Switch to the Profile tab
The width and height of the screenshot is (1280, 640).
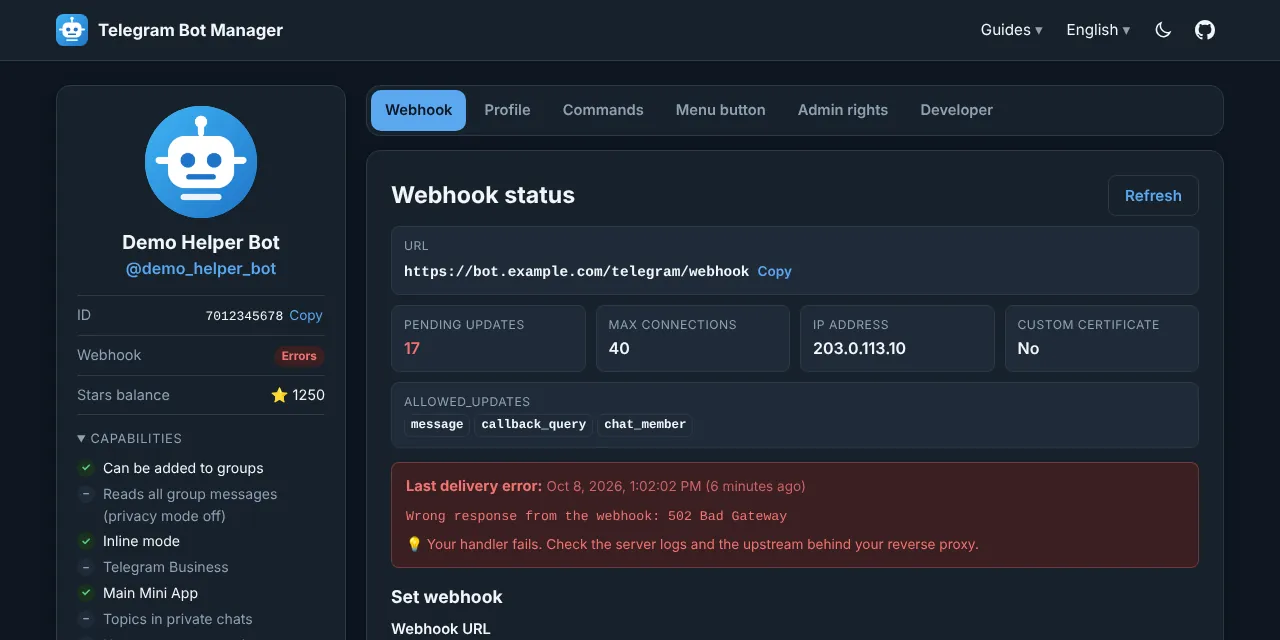(x=507, y=110)
